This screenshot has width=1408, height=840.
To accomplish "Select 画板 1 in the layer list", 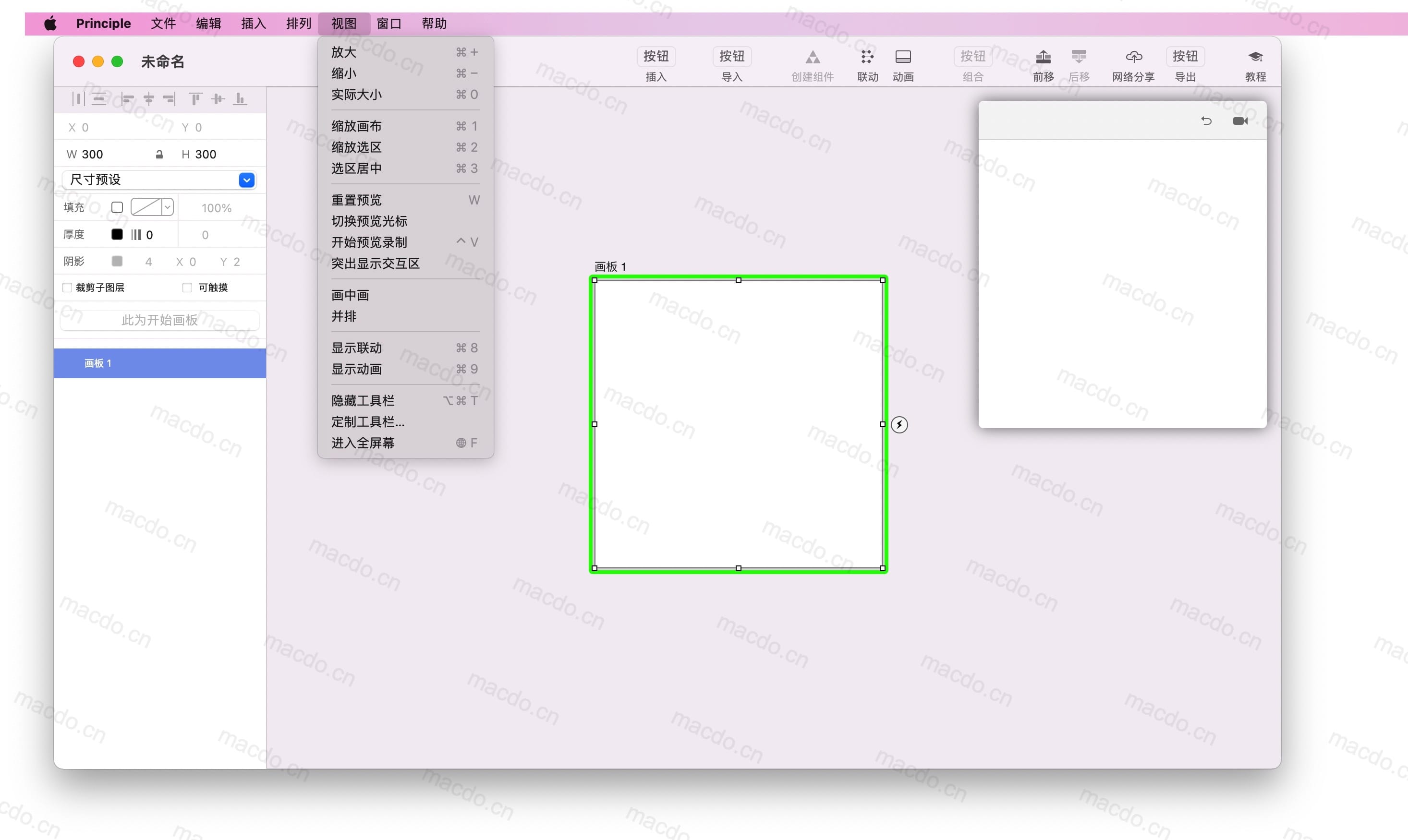I will click(159, 363).
